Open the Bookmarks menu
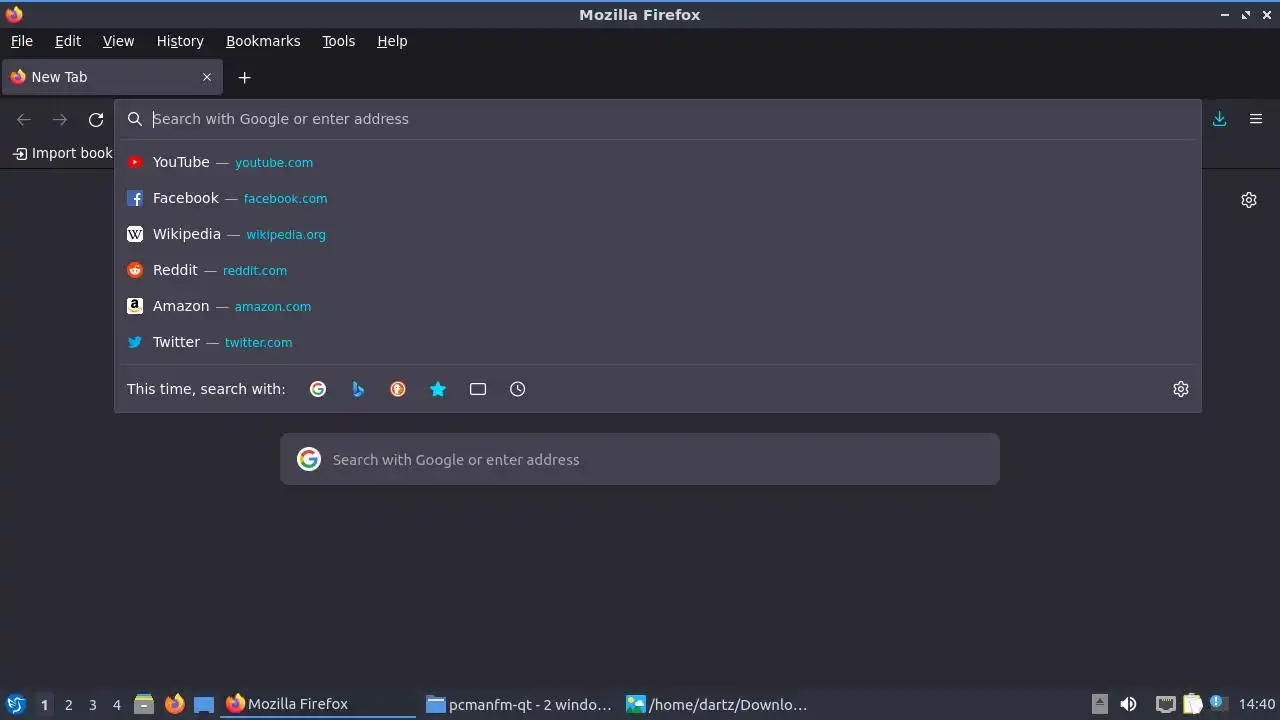 pyautogui.click(x=263, y=41)
